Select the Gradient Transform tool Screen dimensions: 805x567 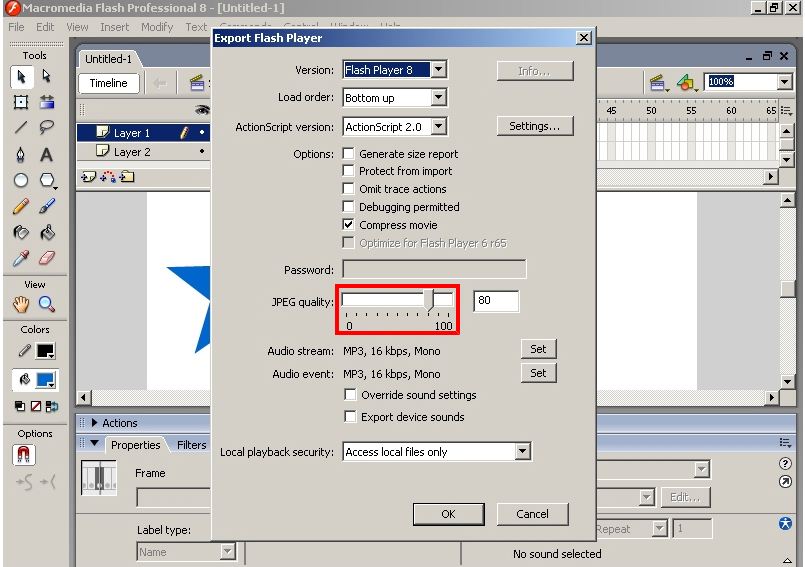(x=47, y=102)
